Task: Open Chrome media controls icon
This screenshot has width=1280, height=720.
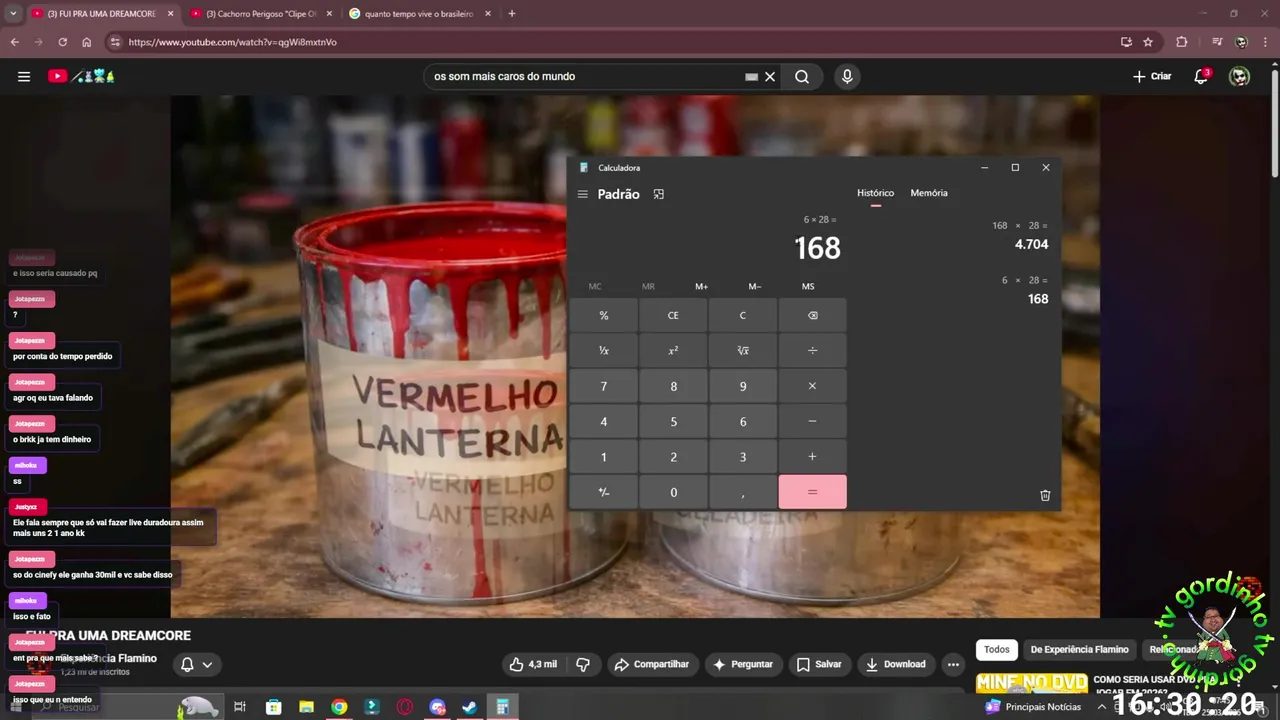Action: pos(1217,42)
